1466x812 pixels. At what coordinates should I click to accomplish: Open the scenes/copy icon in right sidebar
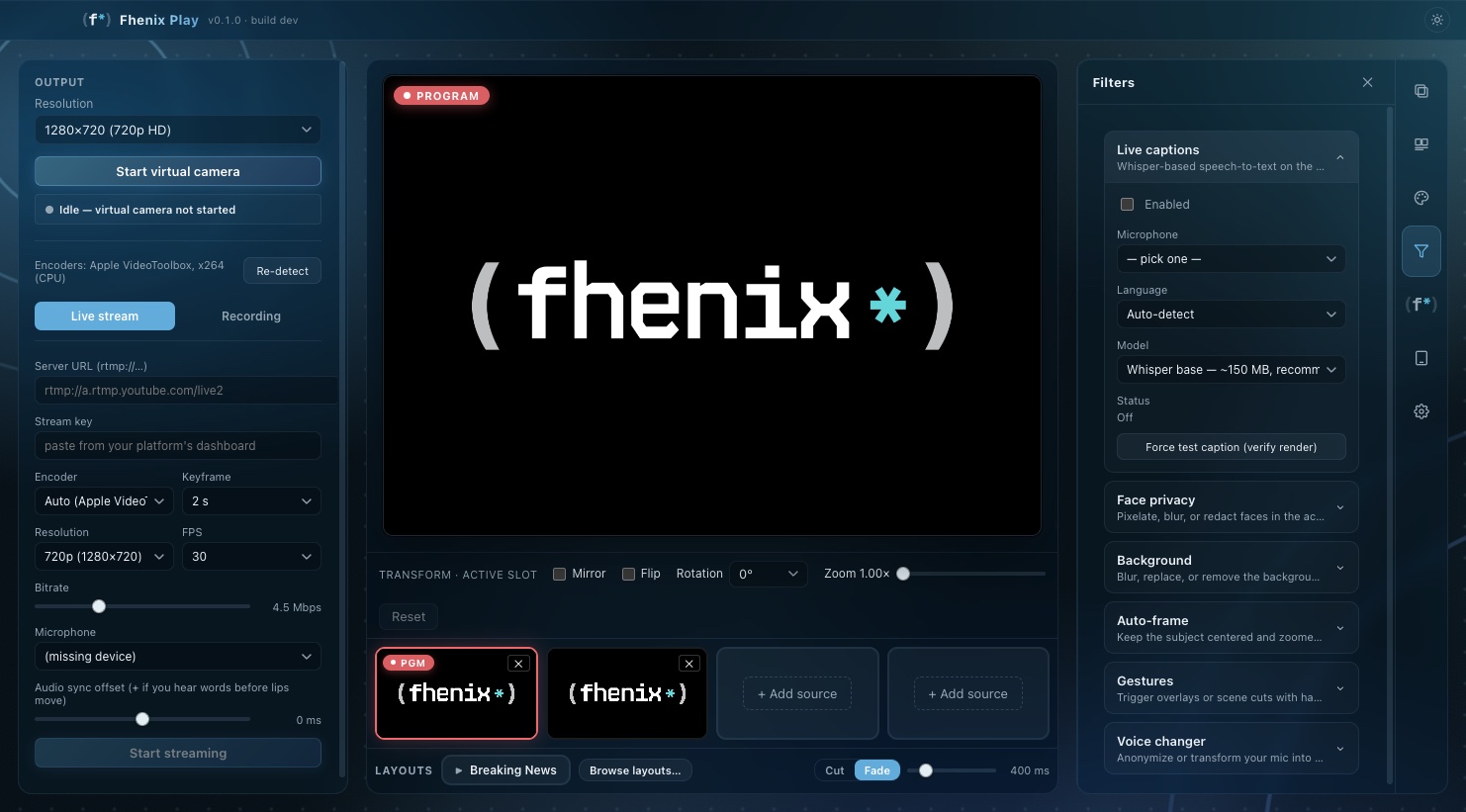[x=1421, y=91]
